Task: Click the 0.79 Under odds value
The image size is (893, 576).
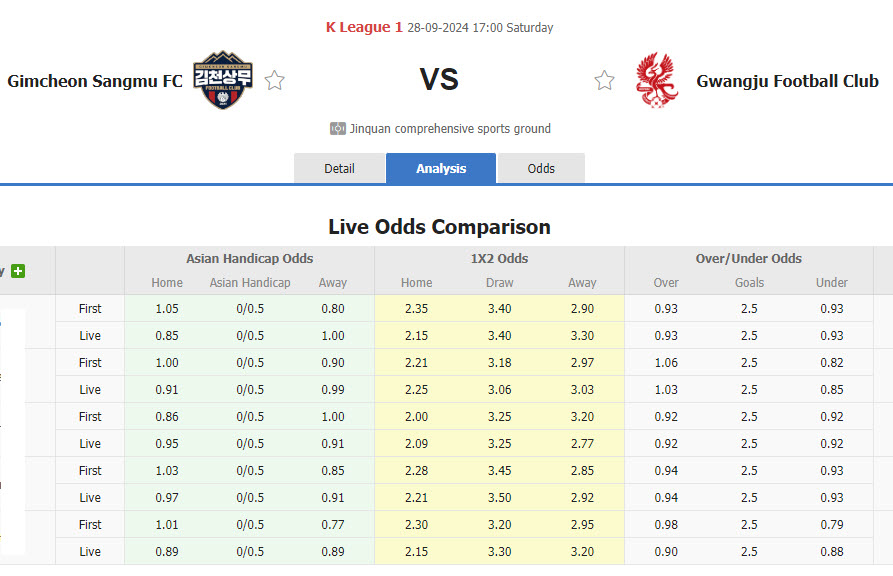Action: click(831, 525)
